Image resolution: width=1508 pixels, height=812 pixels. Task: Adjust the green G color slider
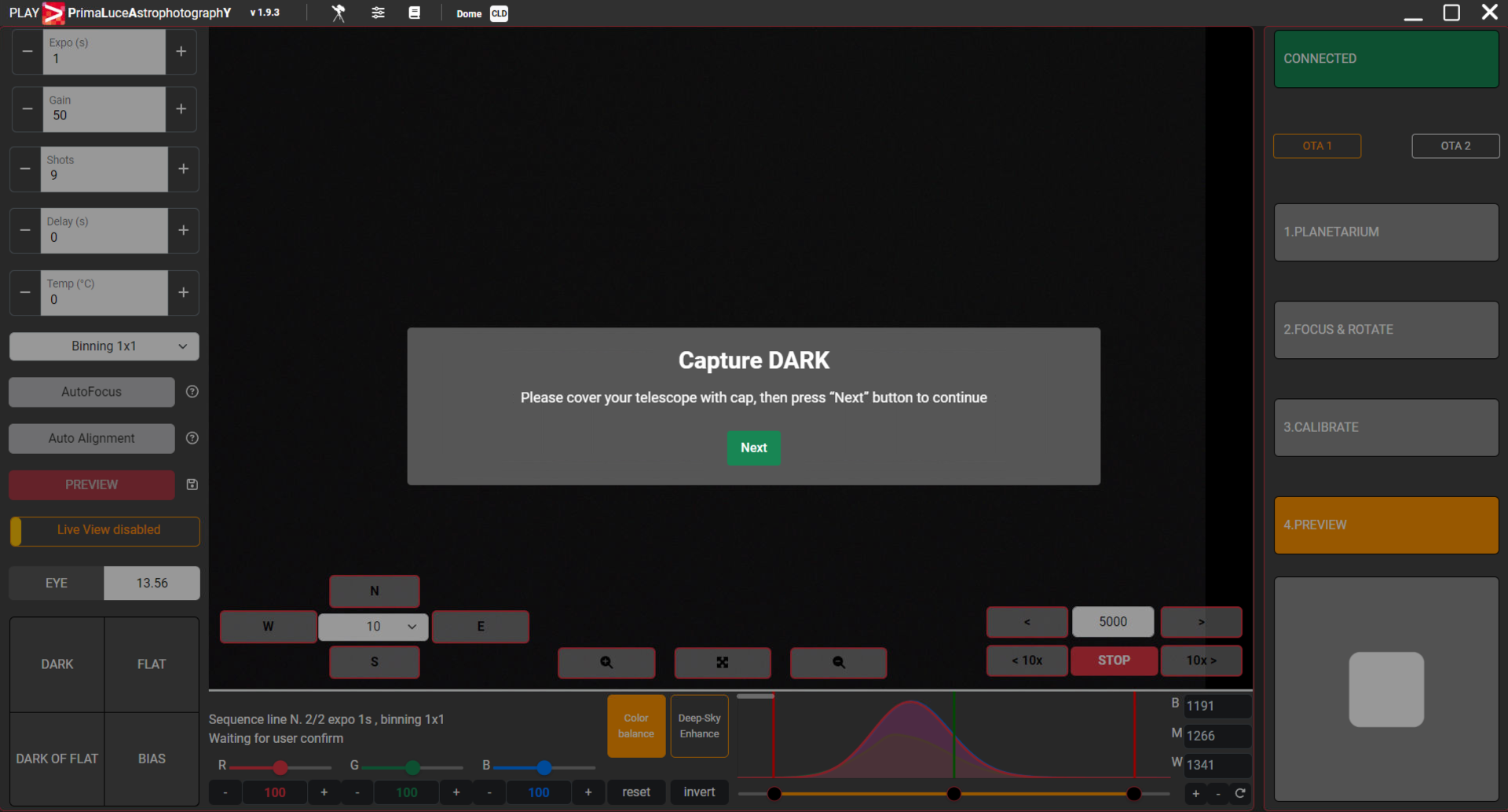pos(412,767)
